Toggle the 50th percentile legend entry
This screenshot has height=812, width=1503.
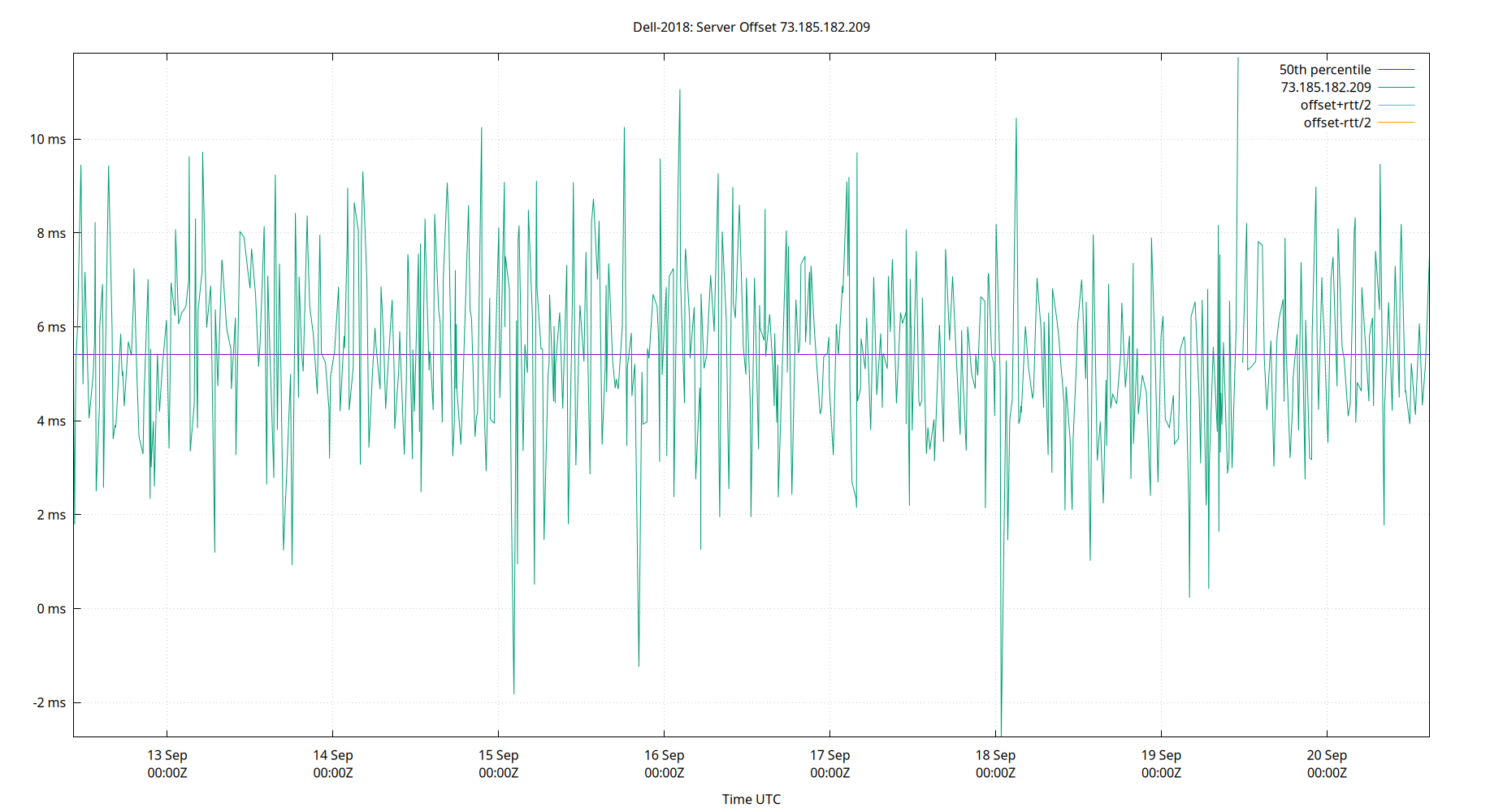click(1325, 69)
